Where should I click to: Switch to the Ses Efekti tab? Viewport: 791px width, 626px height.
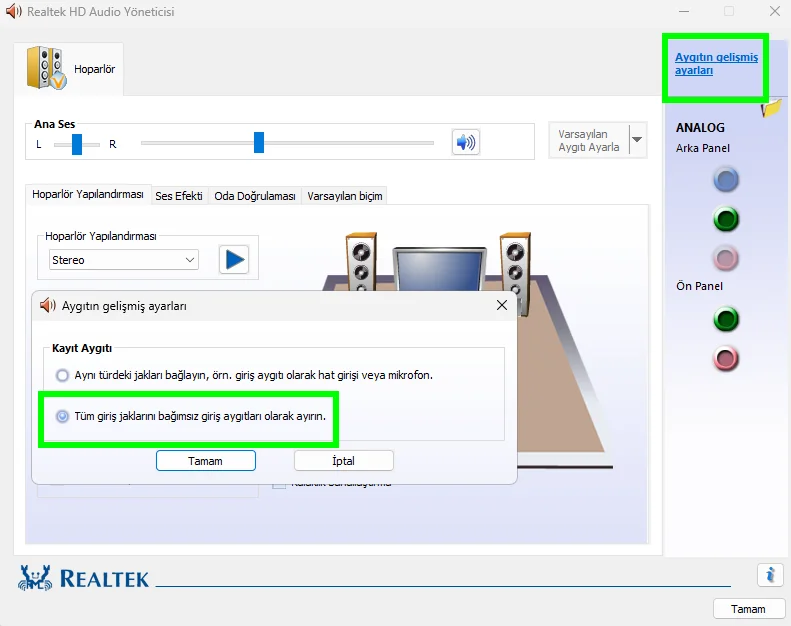(179, 196)
